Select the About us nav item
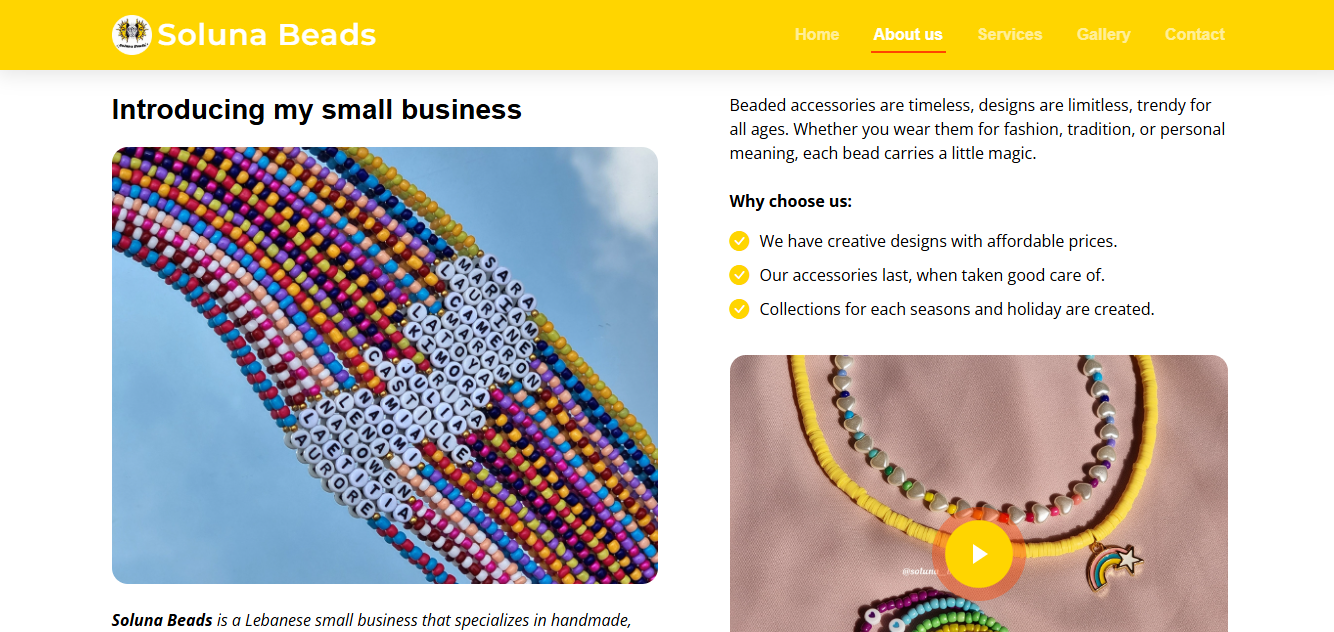Viewport: 1334px width, 632px height. [x=907, y=34]
